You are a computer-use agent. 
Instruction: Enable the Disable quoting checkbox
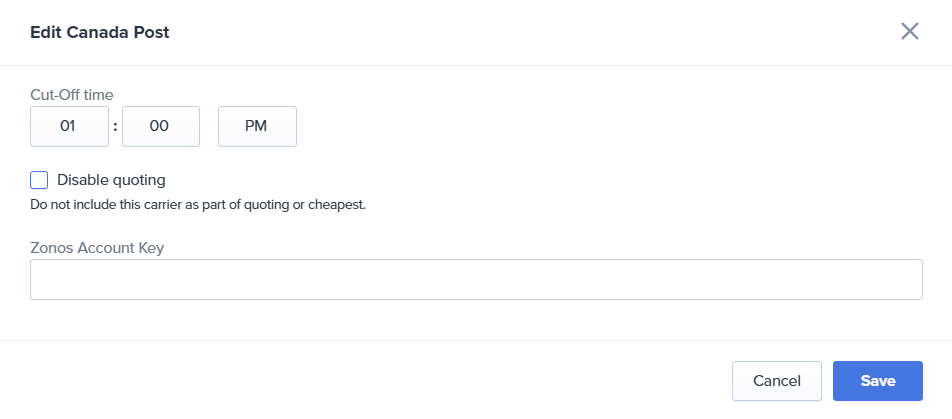39,180
